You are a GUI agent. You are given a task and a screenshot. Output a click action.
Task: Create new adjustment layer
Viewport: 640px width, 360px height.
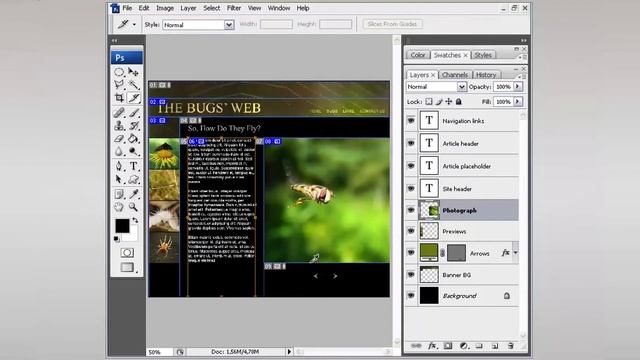(x=464, y=346)
